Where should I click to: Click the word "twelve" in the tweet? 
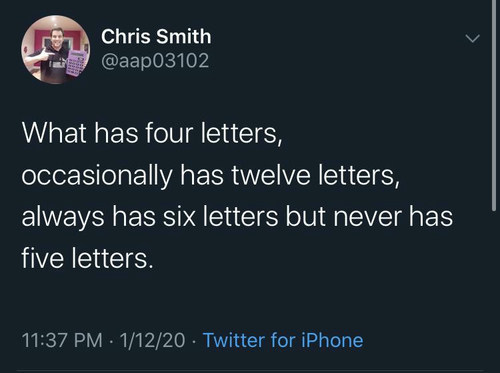(x=271, y=175)
